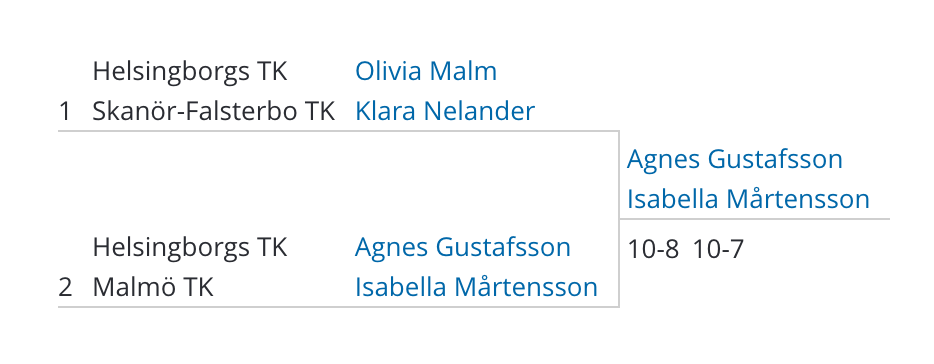Screen dimensions: 934x364
Task: Click the Malmö TK club label
Action: (153, 287)
